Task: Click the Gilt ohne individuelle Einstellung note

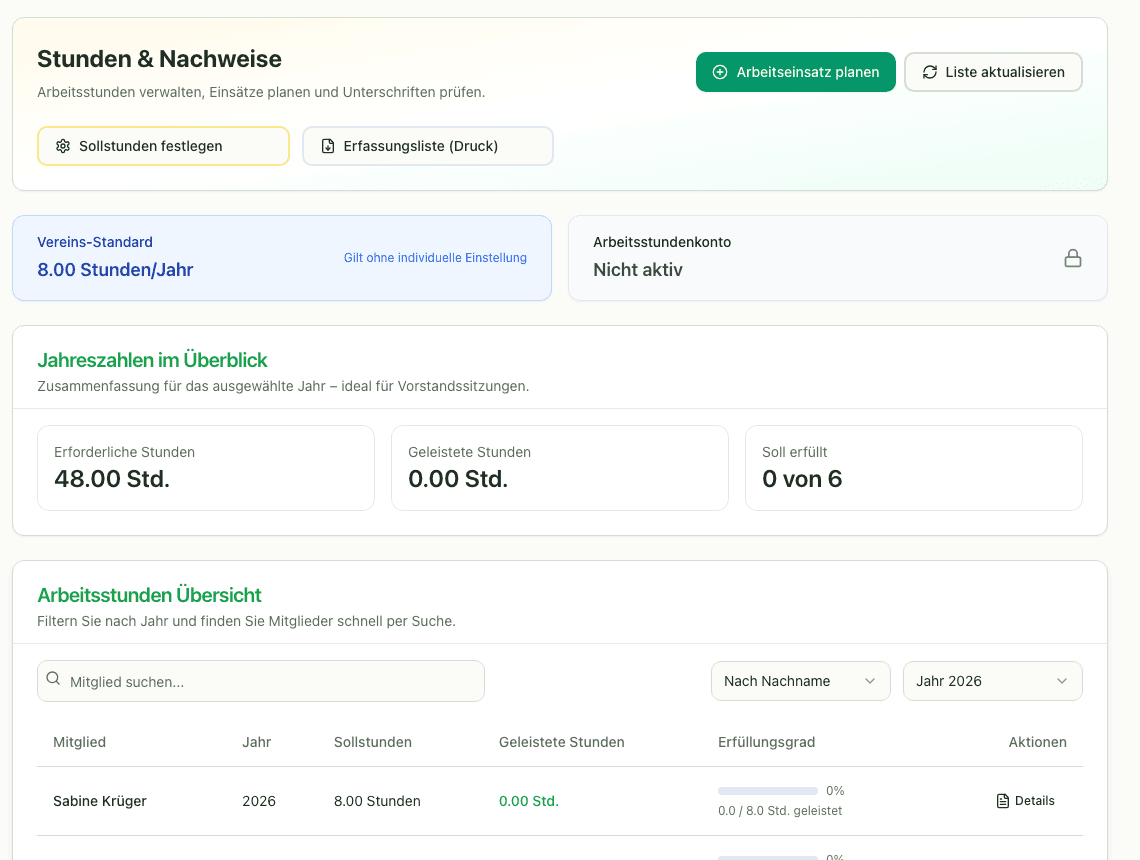Action: tap(435, 258)
